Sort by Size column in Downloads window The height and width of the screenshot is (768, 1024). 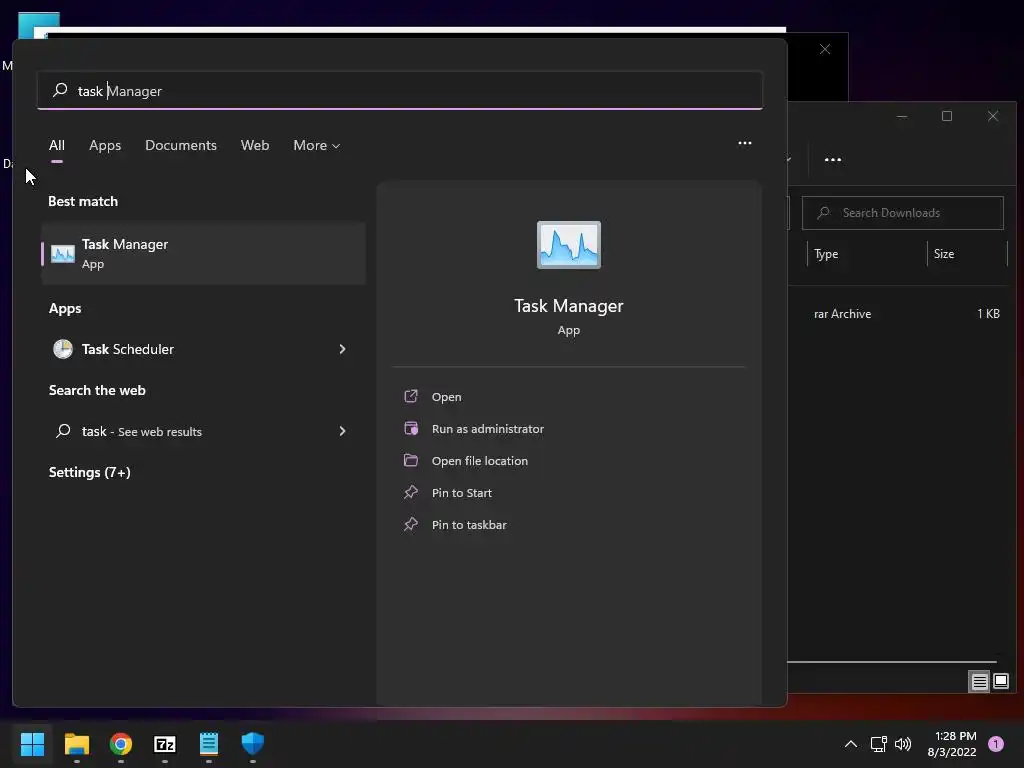pos(944,254)
